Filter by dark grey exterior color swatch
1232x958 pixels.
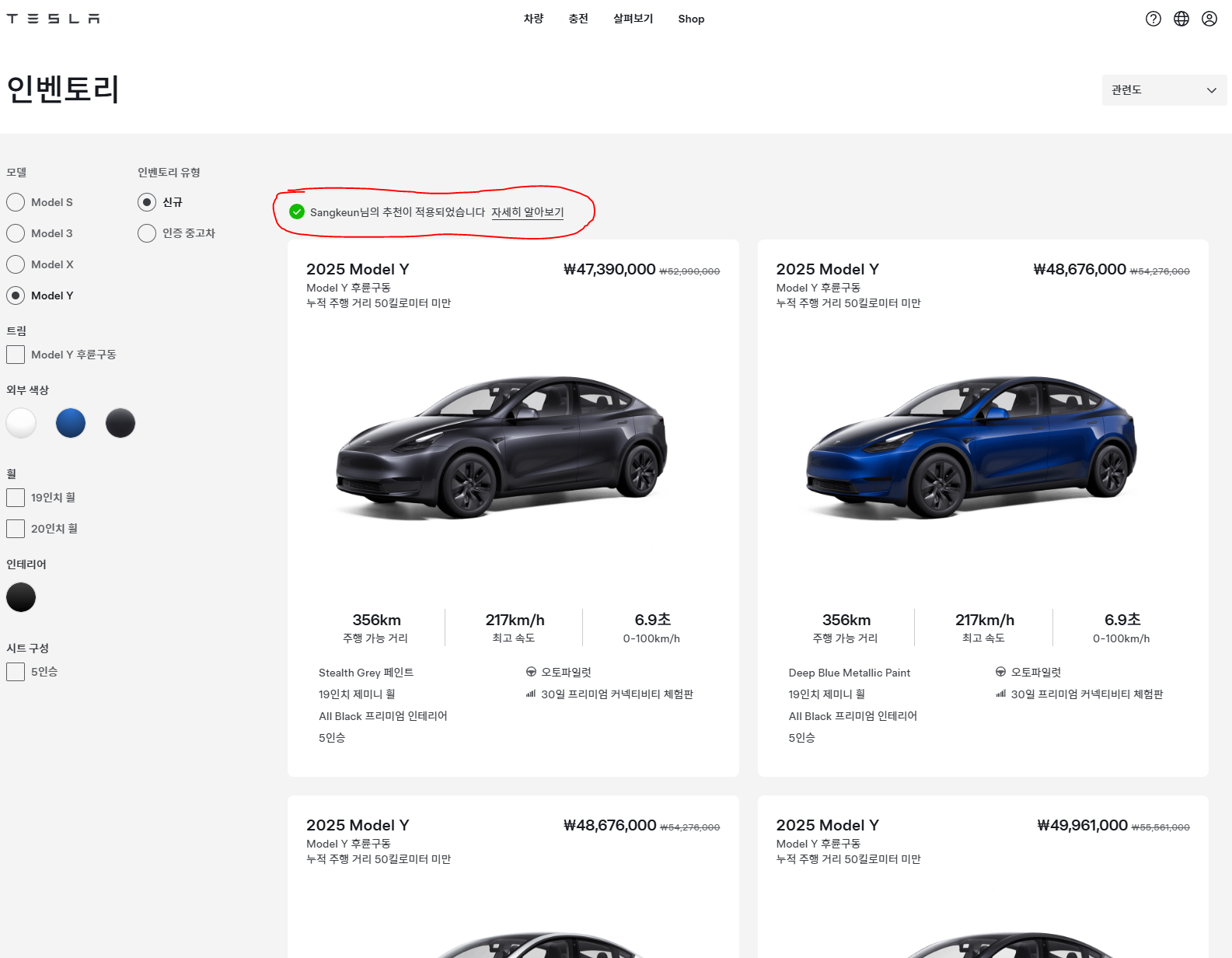120,423
